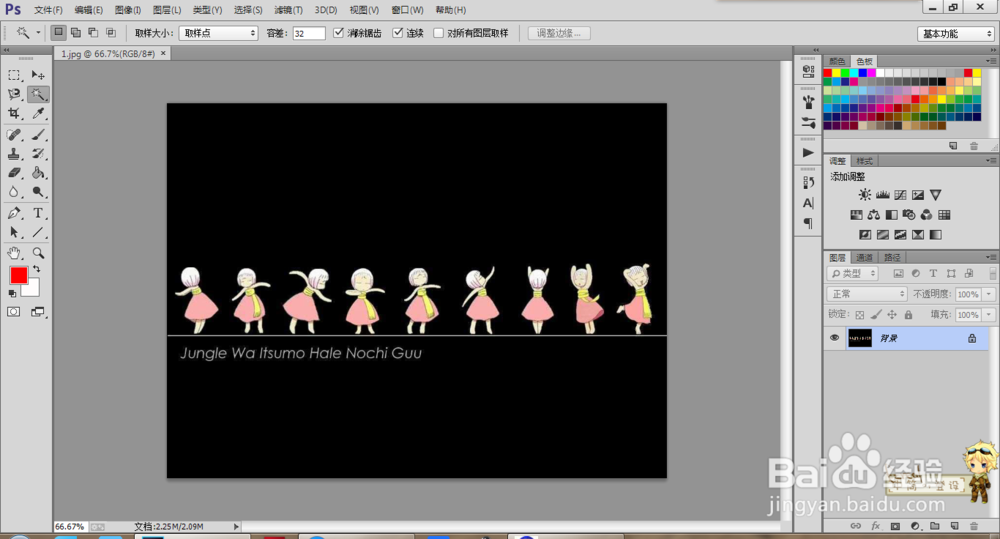
Task: Select the History Brush tool
Action: click(38, 154)
